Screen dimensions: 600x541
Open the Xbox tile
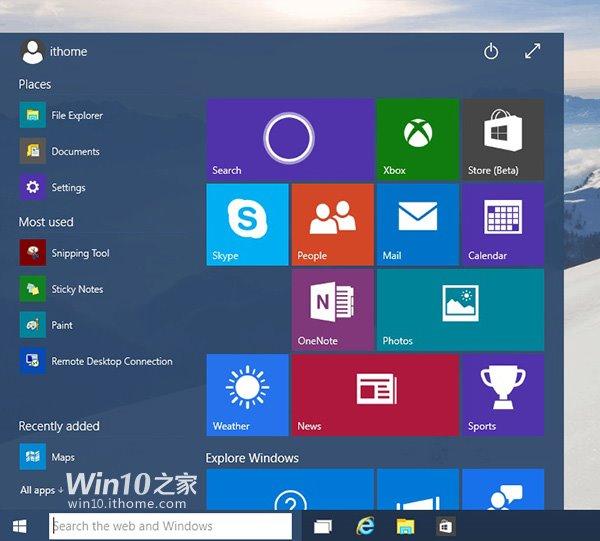pos(417,139)
